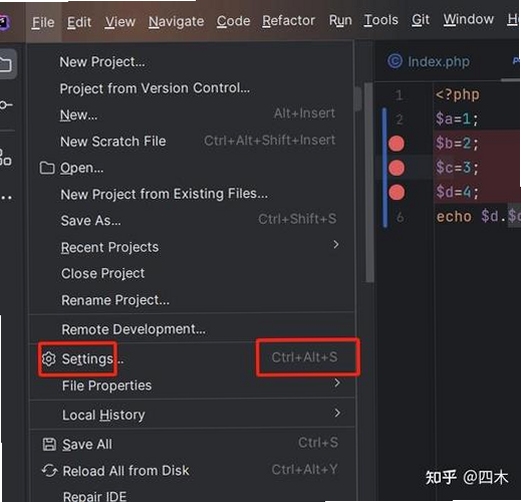Open the Navigate menu
Screen dimensions: 521x502
(x=176, y=22)
